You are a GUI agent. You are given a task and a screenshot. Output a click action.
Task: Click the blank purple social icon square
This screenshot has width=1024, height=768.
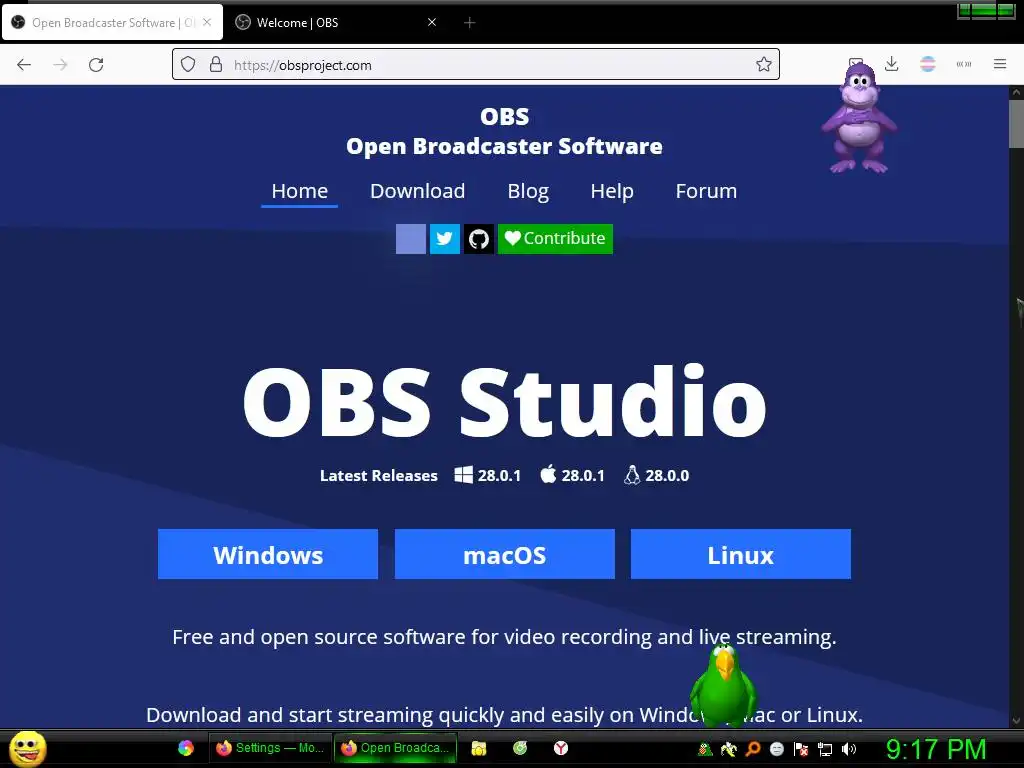pyautogui.click(x=411, y=238)
